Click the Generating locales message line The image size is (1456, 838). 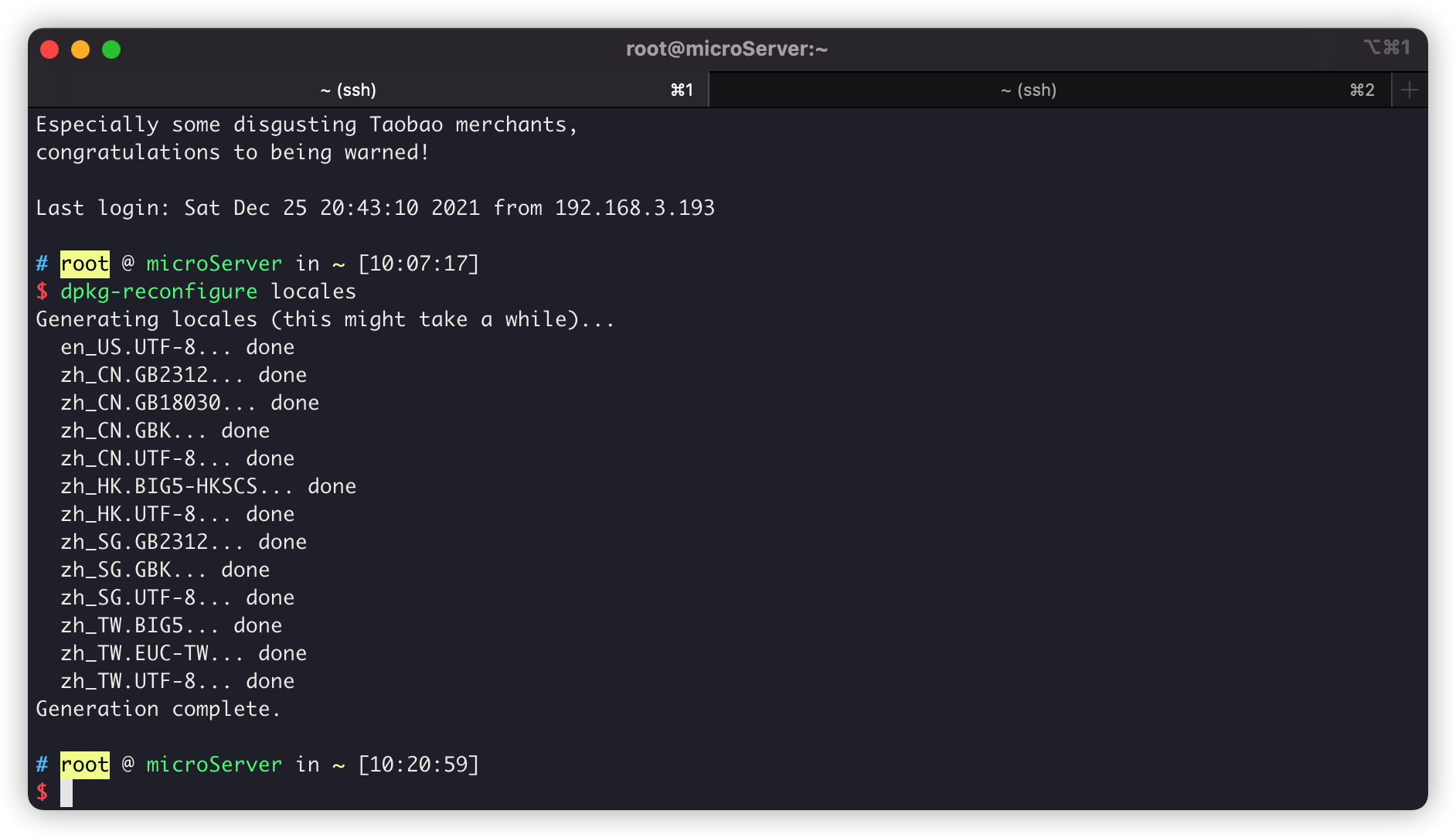325,319
